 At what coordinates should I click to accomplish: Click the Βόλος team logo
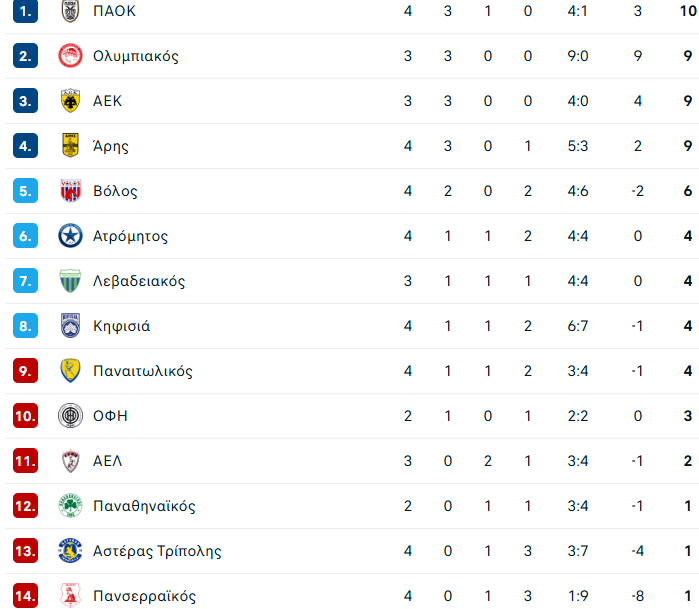click(x=70, y=191)
